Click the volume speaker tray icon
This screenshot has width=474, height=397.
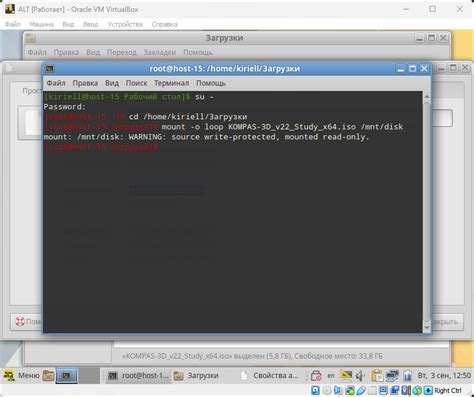point(360,376)
